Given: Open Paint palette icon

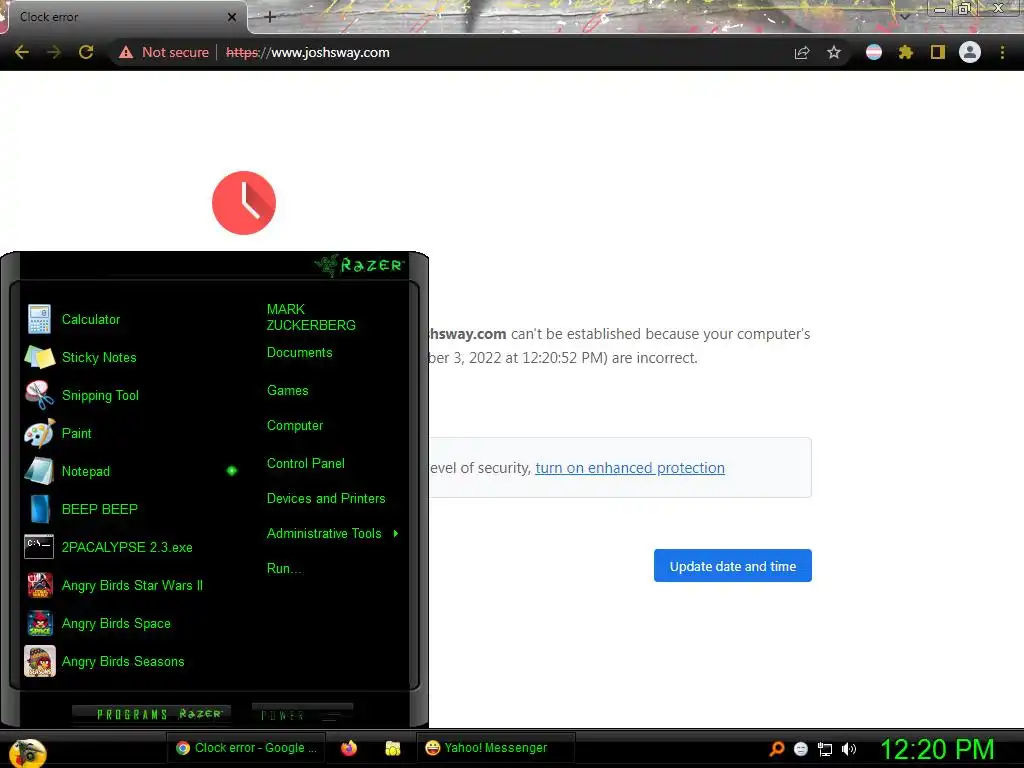Looking at the screenshot, I should tap(39, 433).
